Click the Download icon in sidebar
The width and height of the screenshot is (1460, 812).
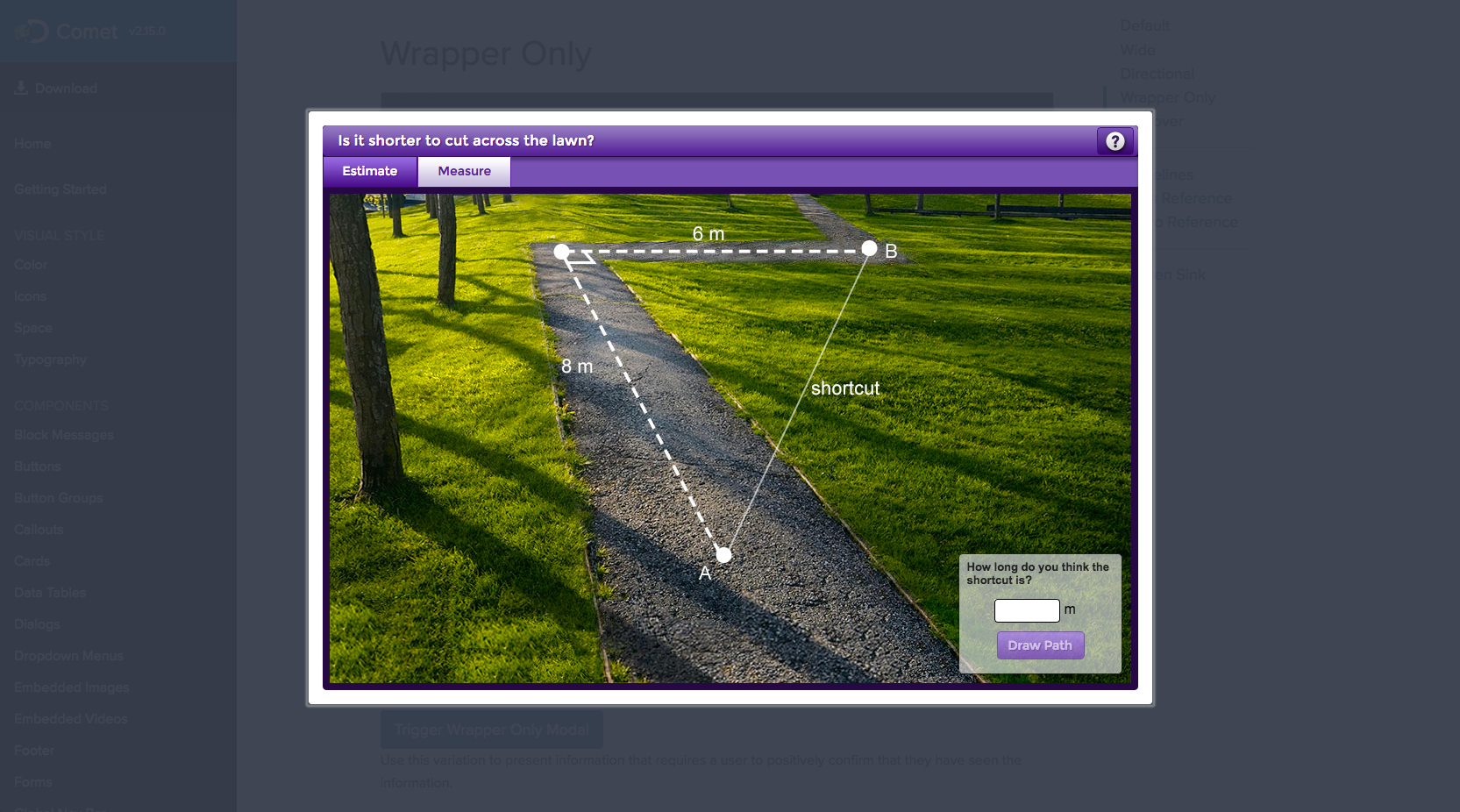click(x=21, y=88)
